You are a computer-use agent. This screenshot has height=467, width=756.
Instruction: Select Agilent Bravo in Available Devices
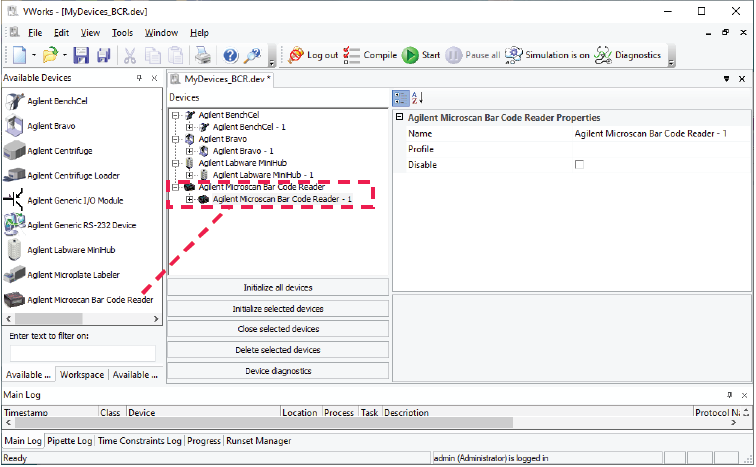tap(51, 126)
